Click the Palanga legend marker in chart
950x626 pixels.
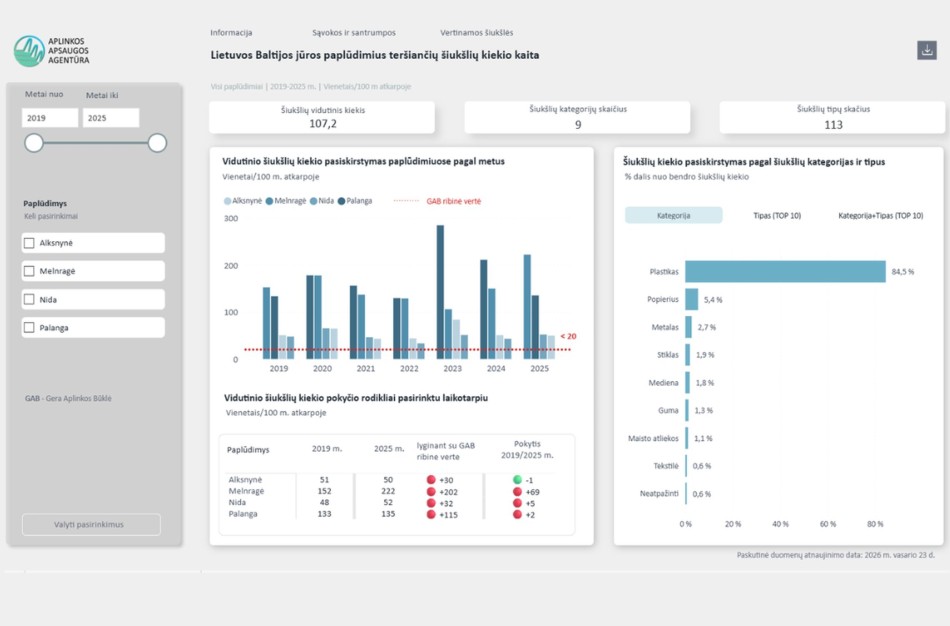point(341,201)
